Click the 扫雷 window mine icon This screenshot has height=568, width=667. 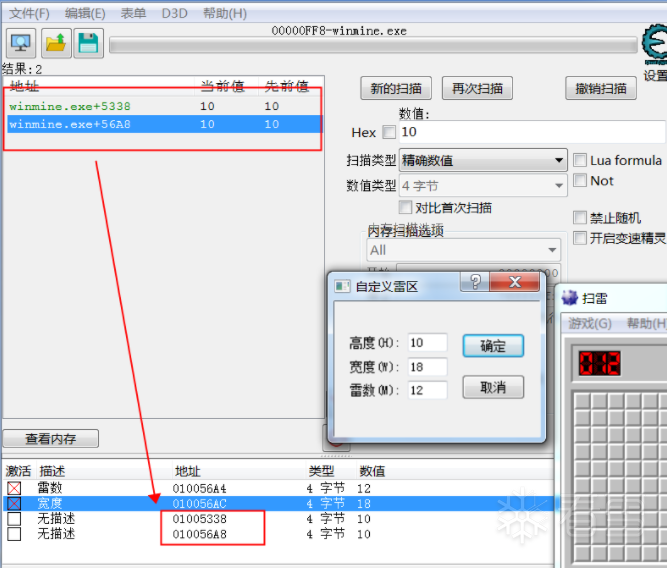[x=570, y=298]
